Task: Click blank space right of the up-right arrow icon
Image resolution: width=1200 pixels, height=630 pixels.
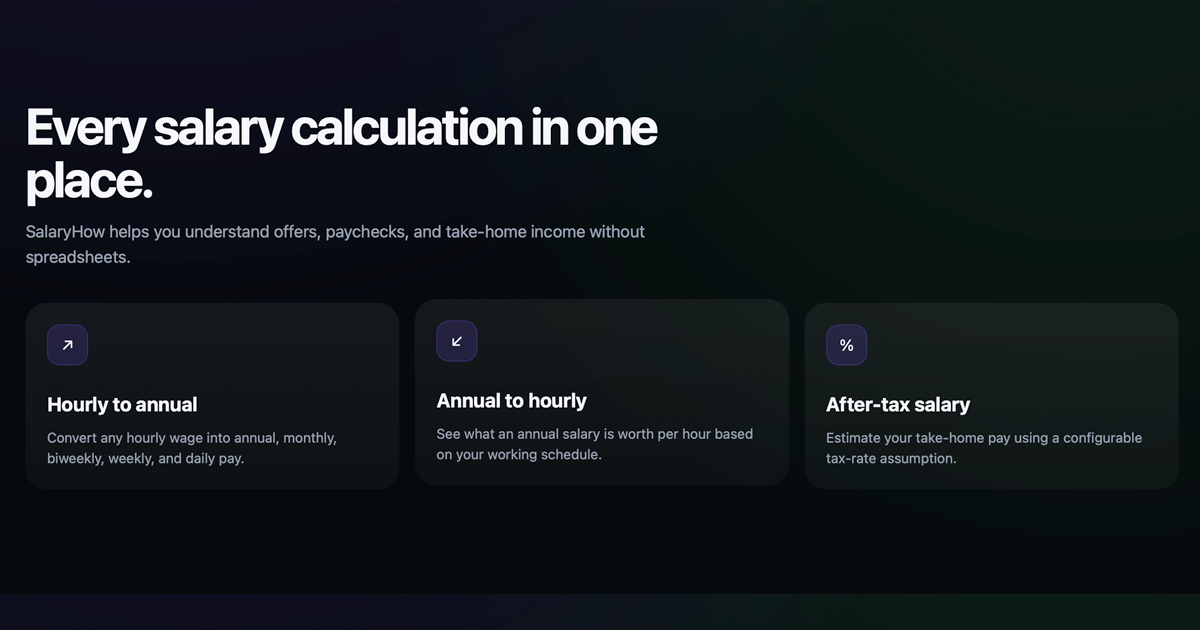Action: (x=240, y=345)
